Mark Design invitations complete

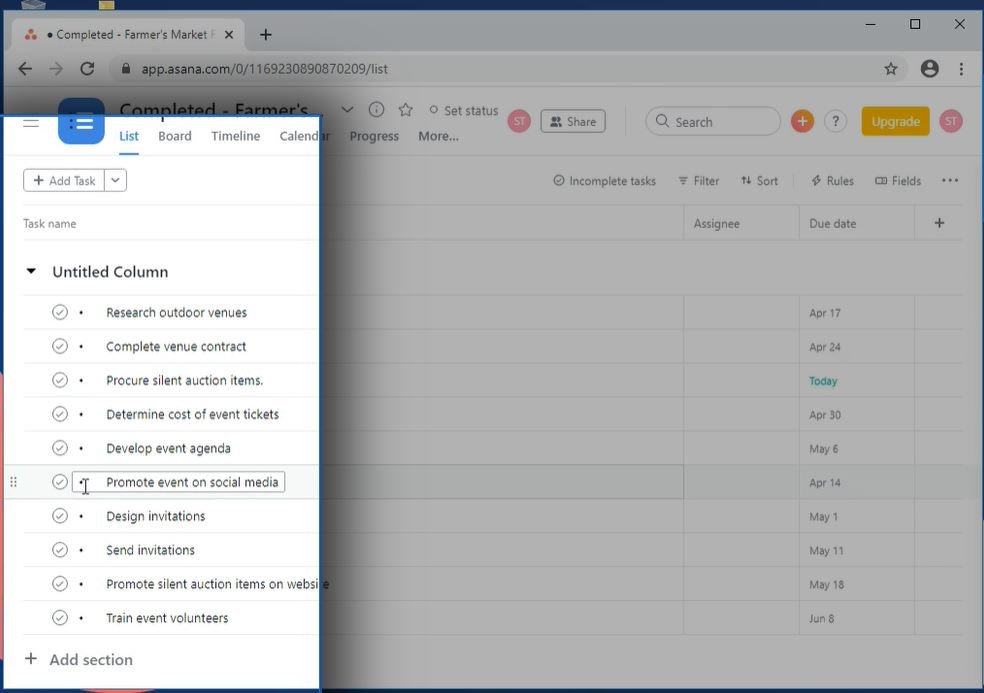pos(60,515)
